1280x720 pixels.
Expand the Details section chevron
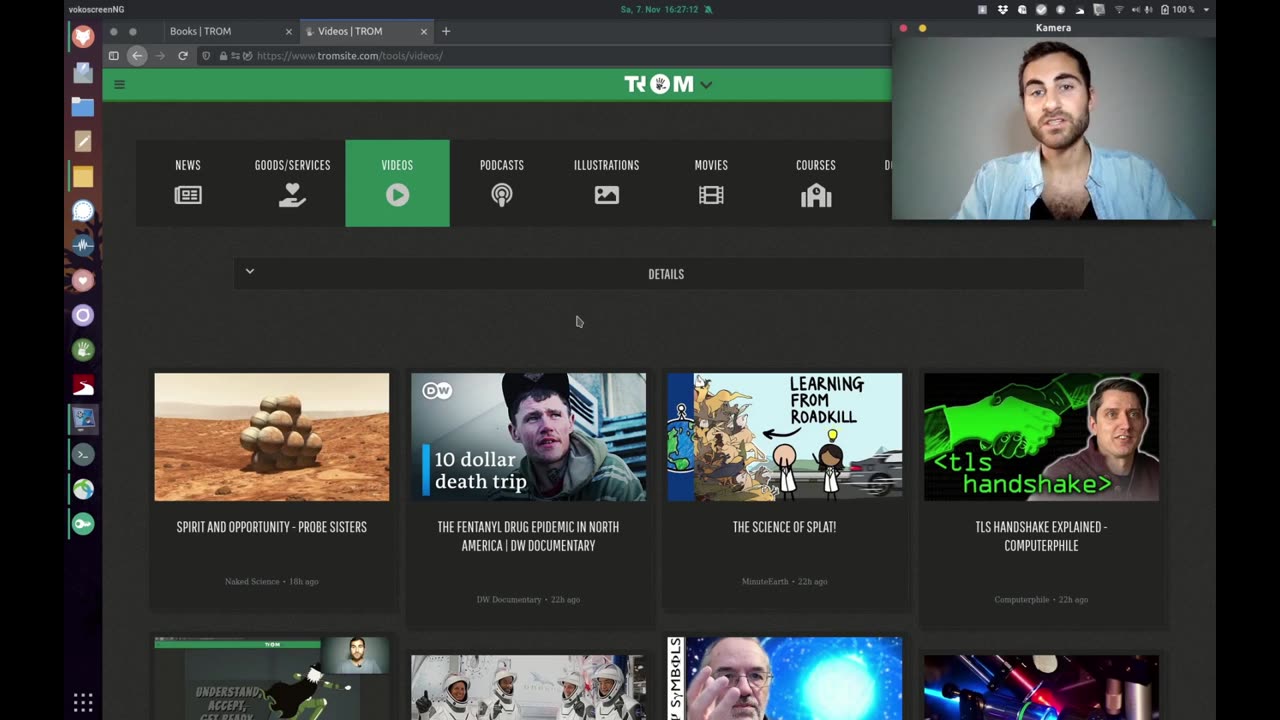click(250, 271)
